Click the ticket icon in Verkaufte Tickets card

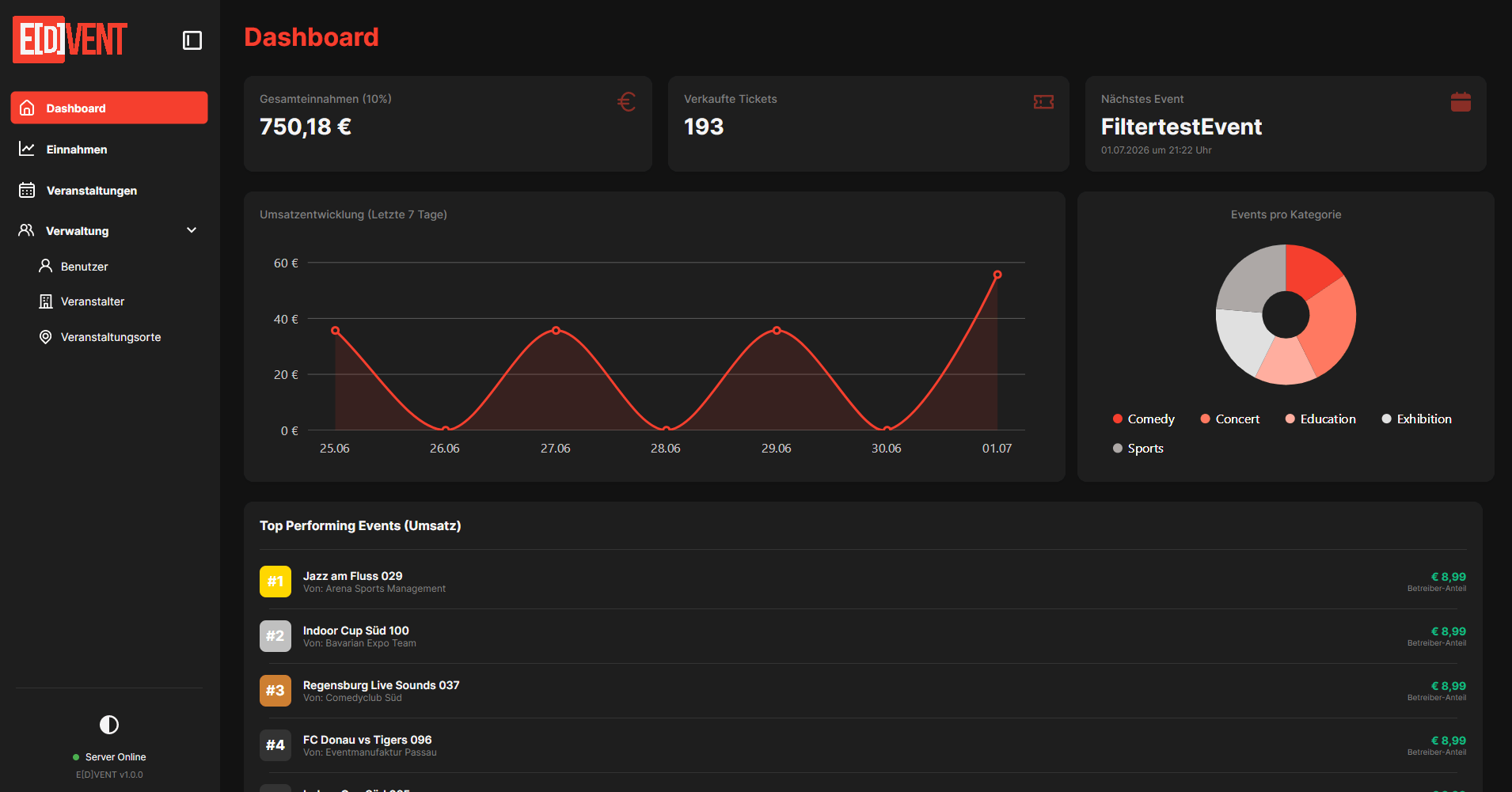[x=1043, y=102]
